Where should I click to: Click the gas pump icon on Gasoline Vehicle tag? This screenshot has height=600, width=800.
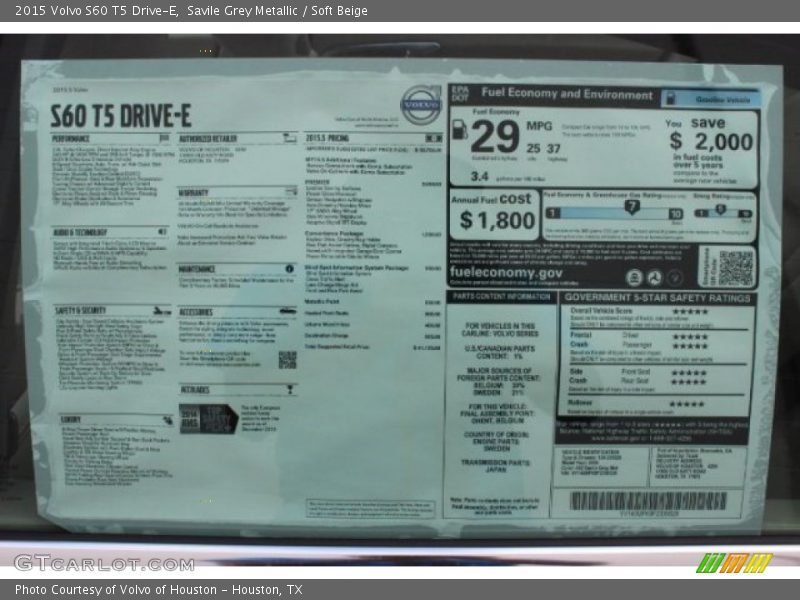pos(672,99)
